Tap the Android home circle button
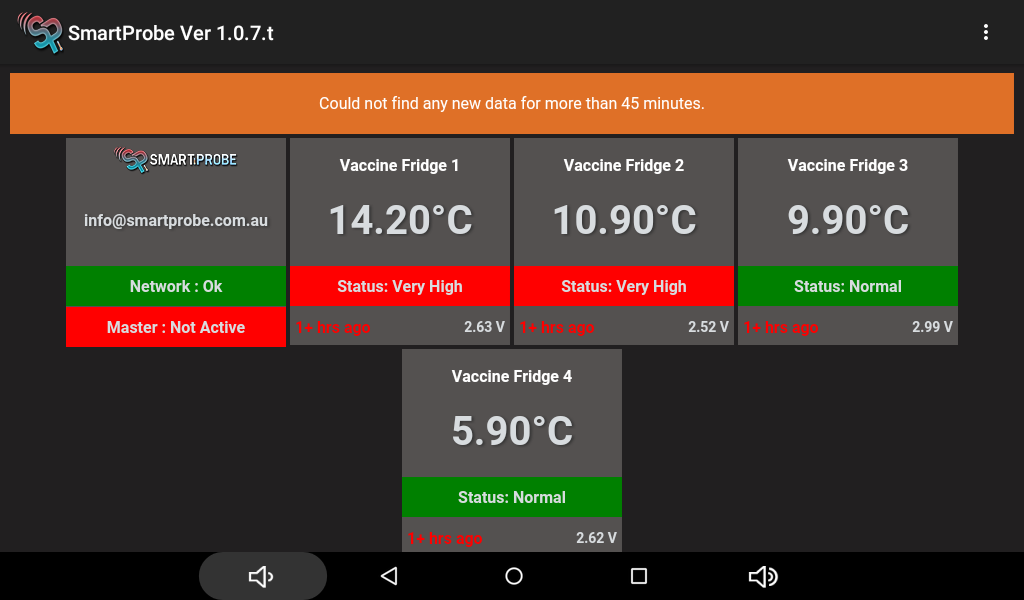Screen dimensions: 1024x600 [x=514, y=576]
